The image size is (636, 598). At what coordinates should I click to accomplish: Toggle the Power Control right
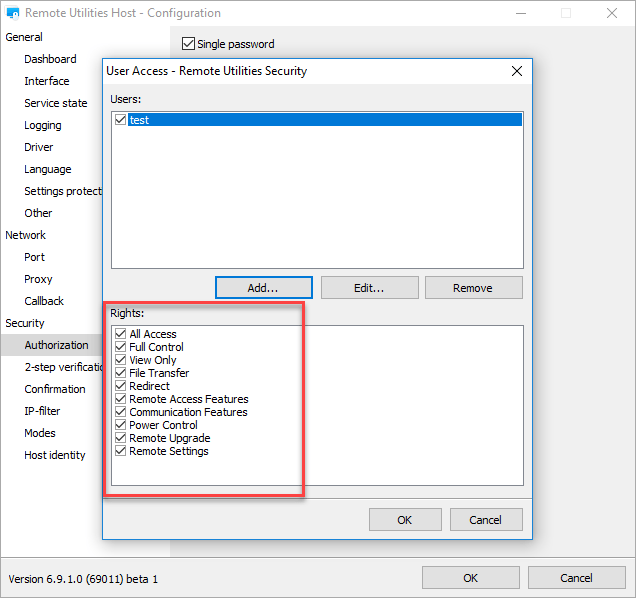coord(120,425)
